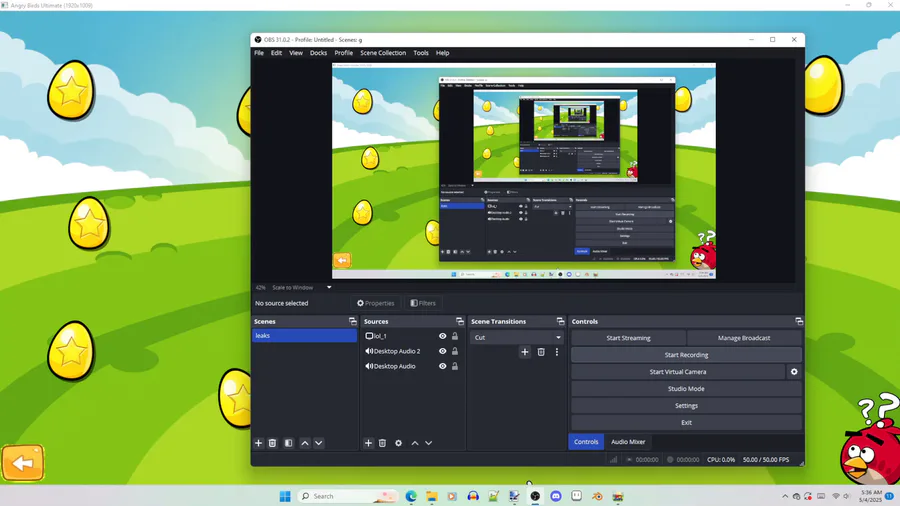Lock the lol_1 source
900x506 pixels.
tap(455, 336)
